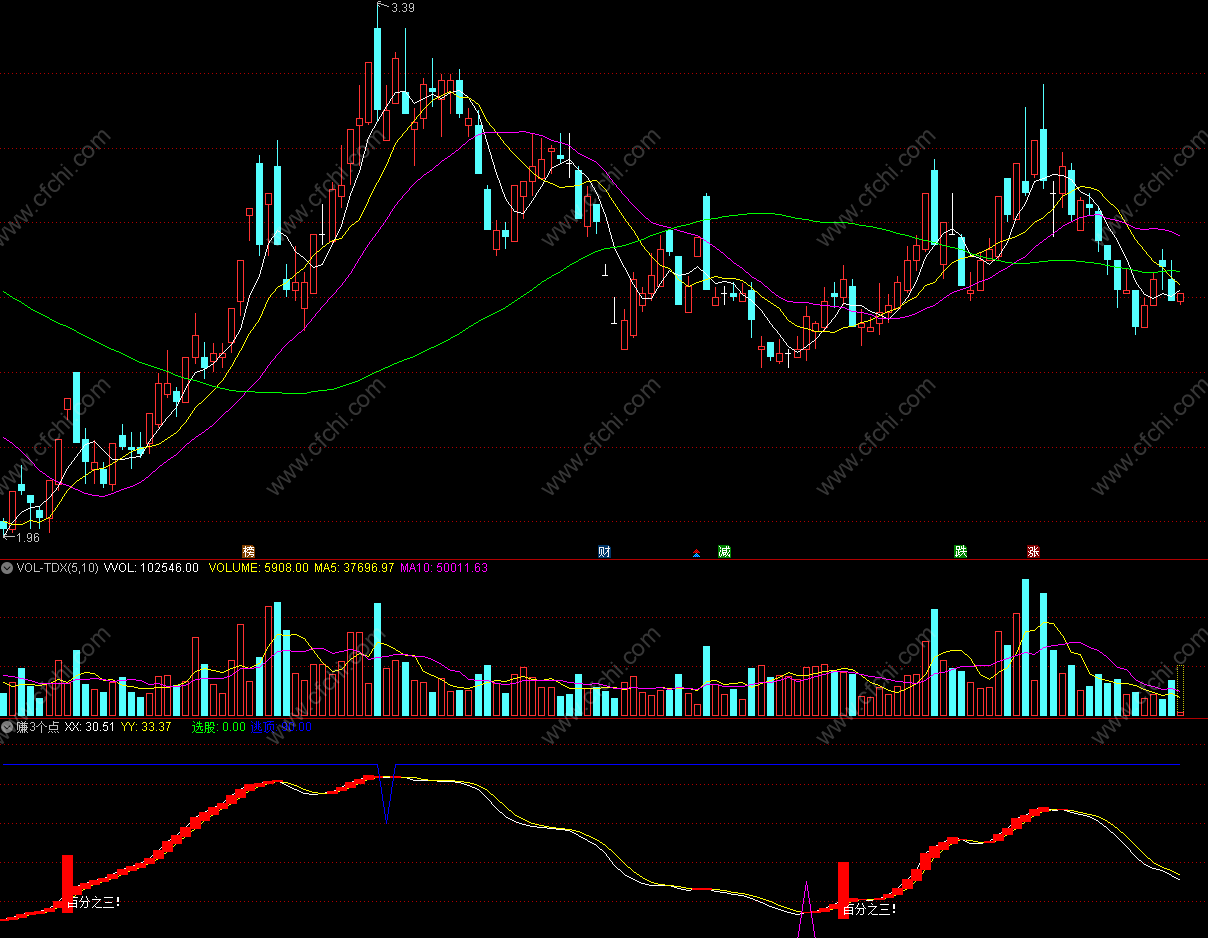Expand the 赚3个点 indicator dropdown arrow
Viewport: 1208px width, 938px height.
8,727
